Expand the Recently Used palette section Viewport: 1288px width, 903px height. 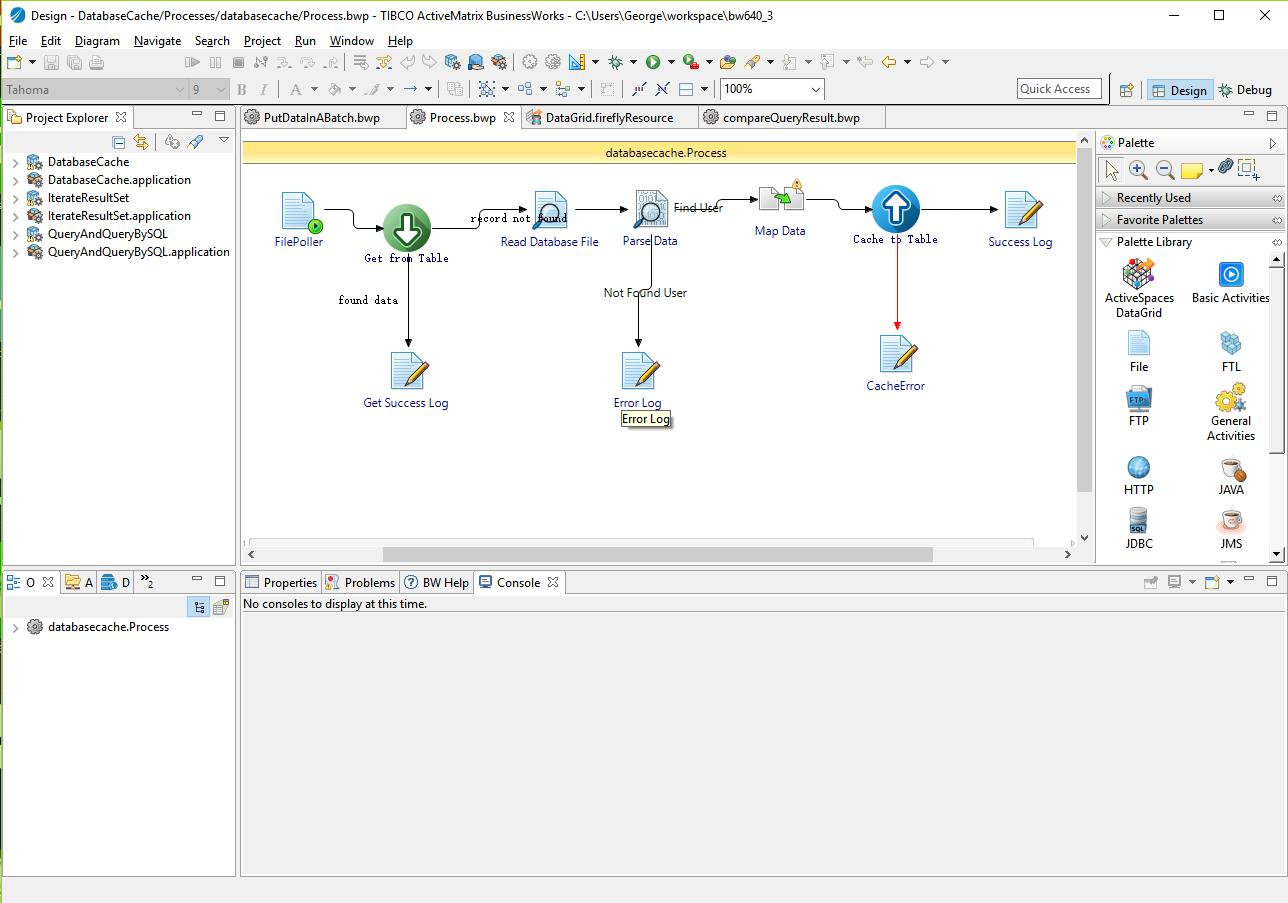[1153, 198]
